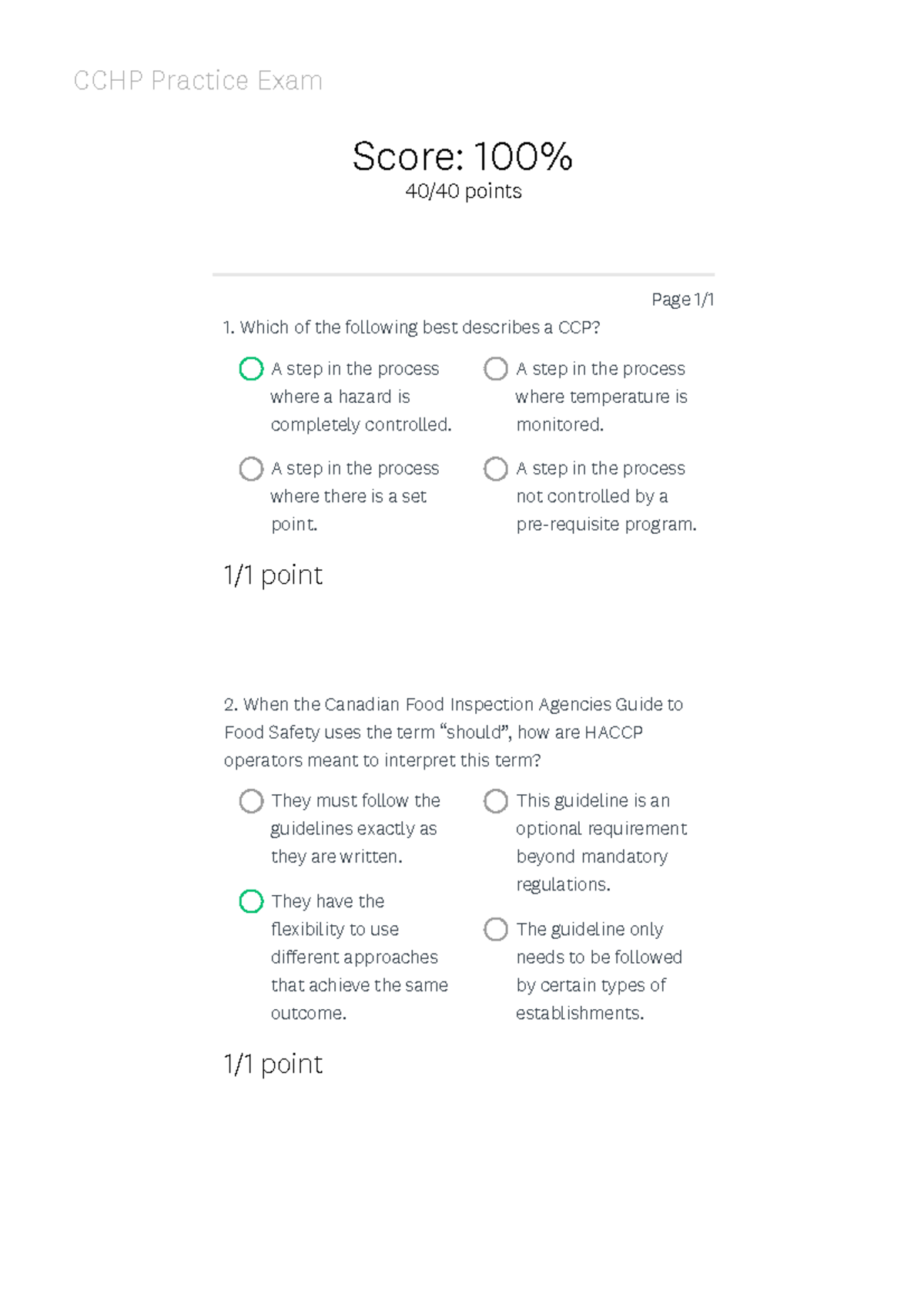This screenshot has width=924, height=1308.
Task: Click the horizontal divider above Page 1/1
Action: point(462,273)
